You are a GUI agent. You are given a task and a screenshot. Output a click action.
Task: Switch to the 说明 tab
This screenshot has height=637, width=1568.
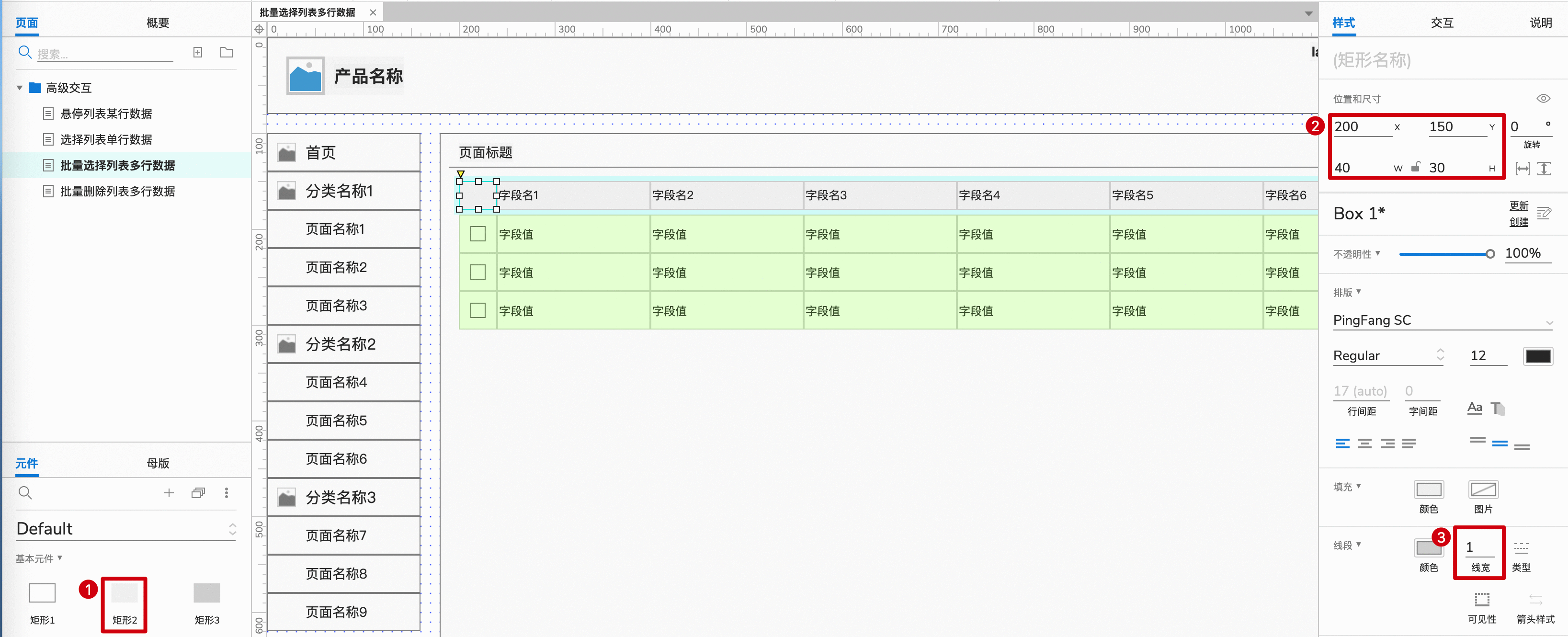1541,23
